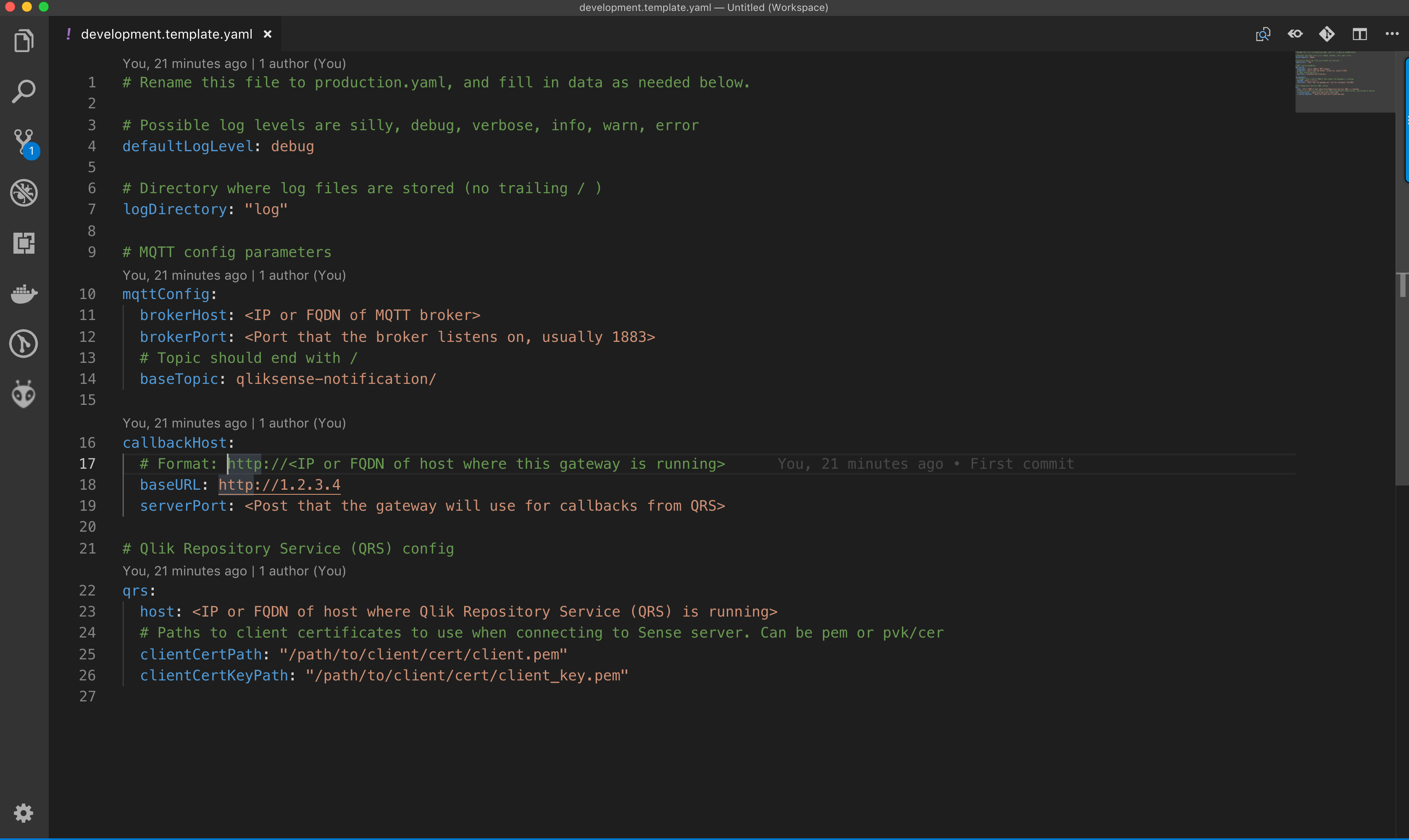Click the '# Topic should end with /' comment
The width and height of the screenshot is (1409, 840).
(x=249, y=358)
